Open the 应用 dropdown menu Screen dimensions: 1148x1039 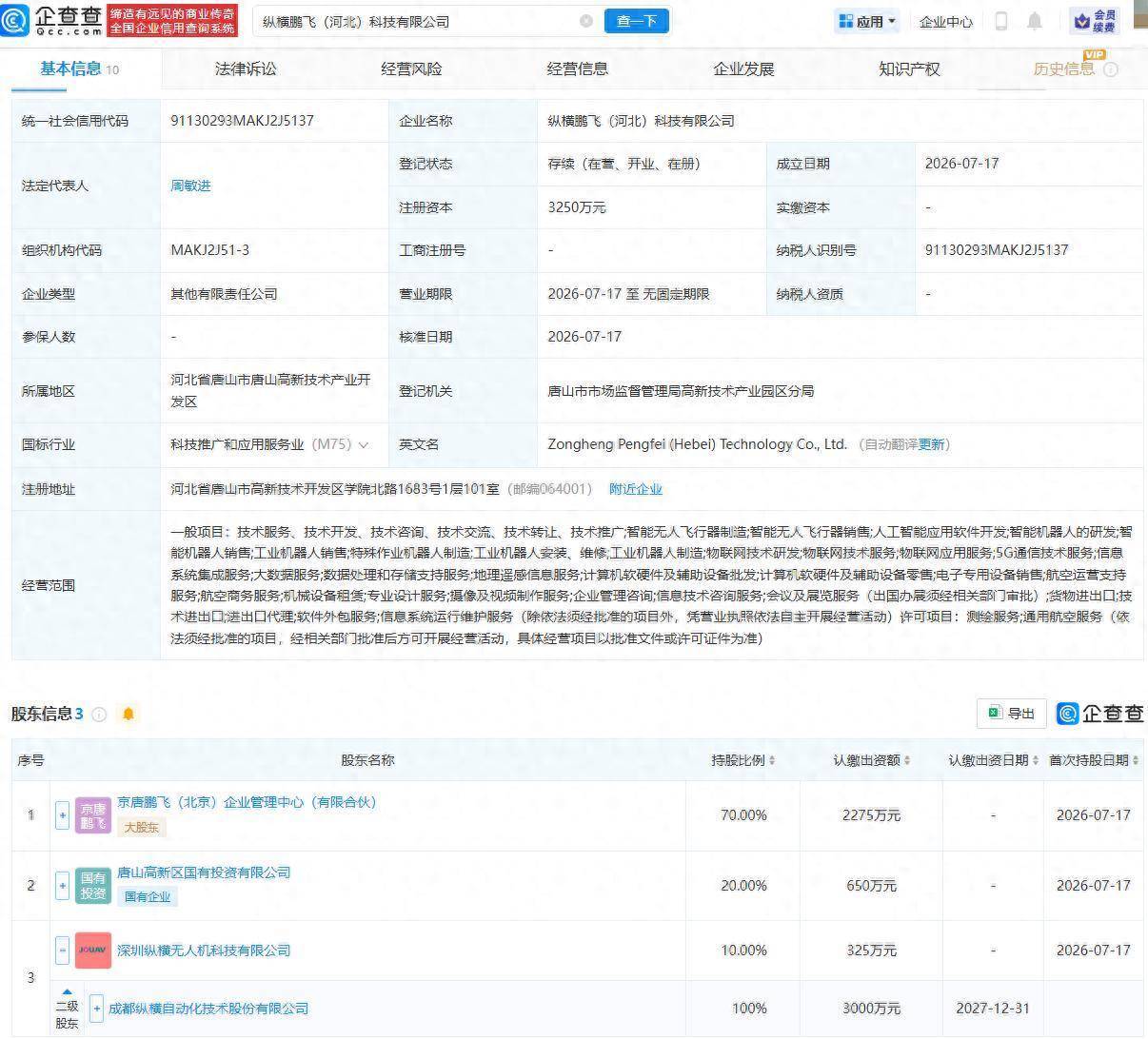point(867,21)
